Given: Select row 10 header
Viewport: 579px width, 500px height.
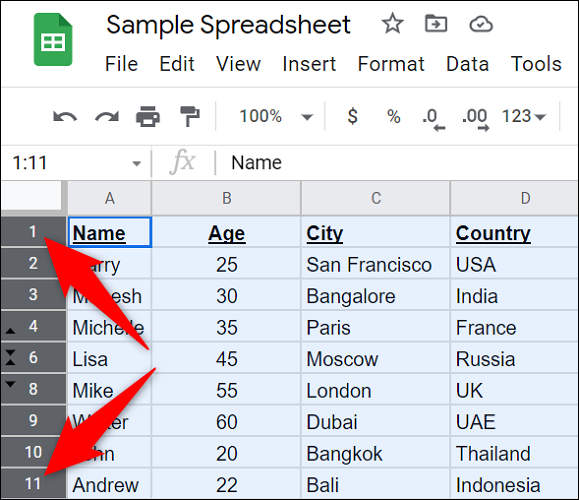Looking at the screenshot, I should [x=33, y=452].
